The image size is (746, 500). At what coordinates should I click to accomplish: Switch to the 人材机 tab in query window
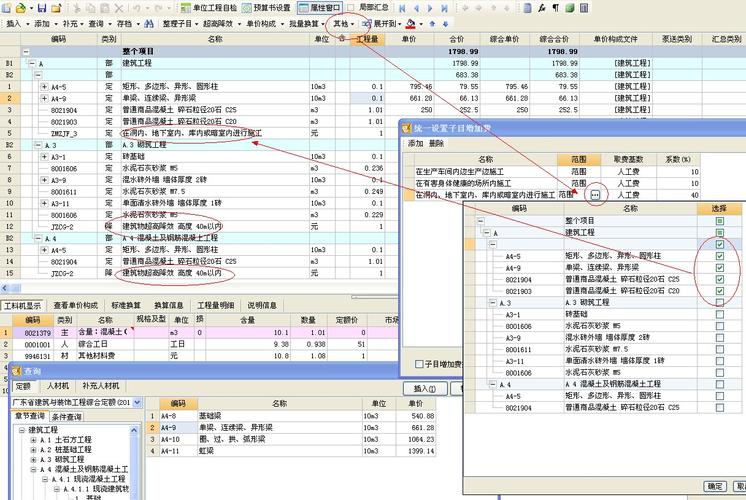(x=58, y=386)
